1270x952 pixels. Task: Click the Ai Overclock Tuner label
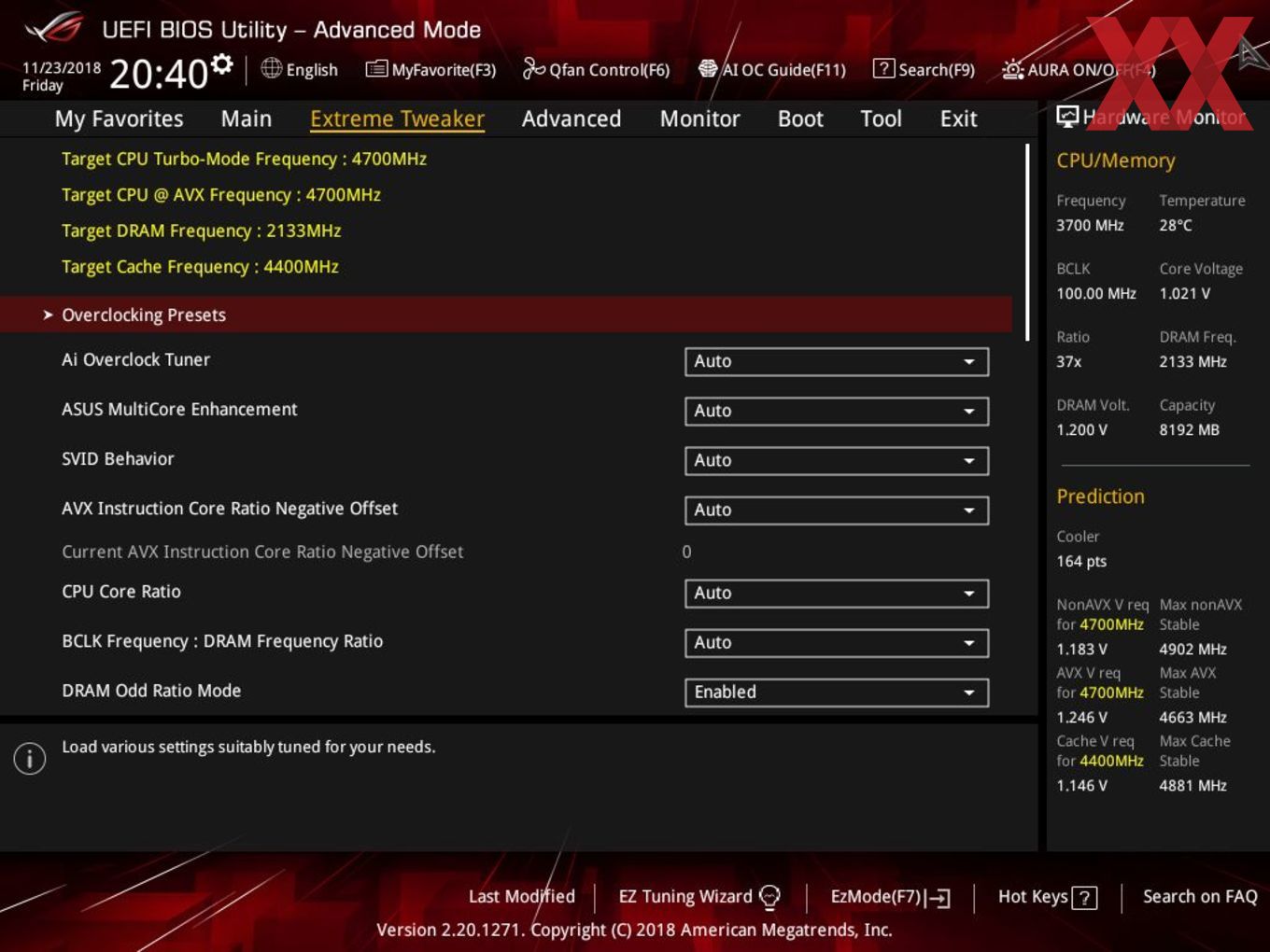[135, 359]
